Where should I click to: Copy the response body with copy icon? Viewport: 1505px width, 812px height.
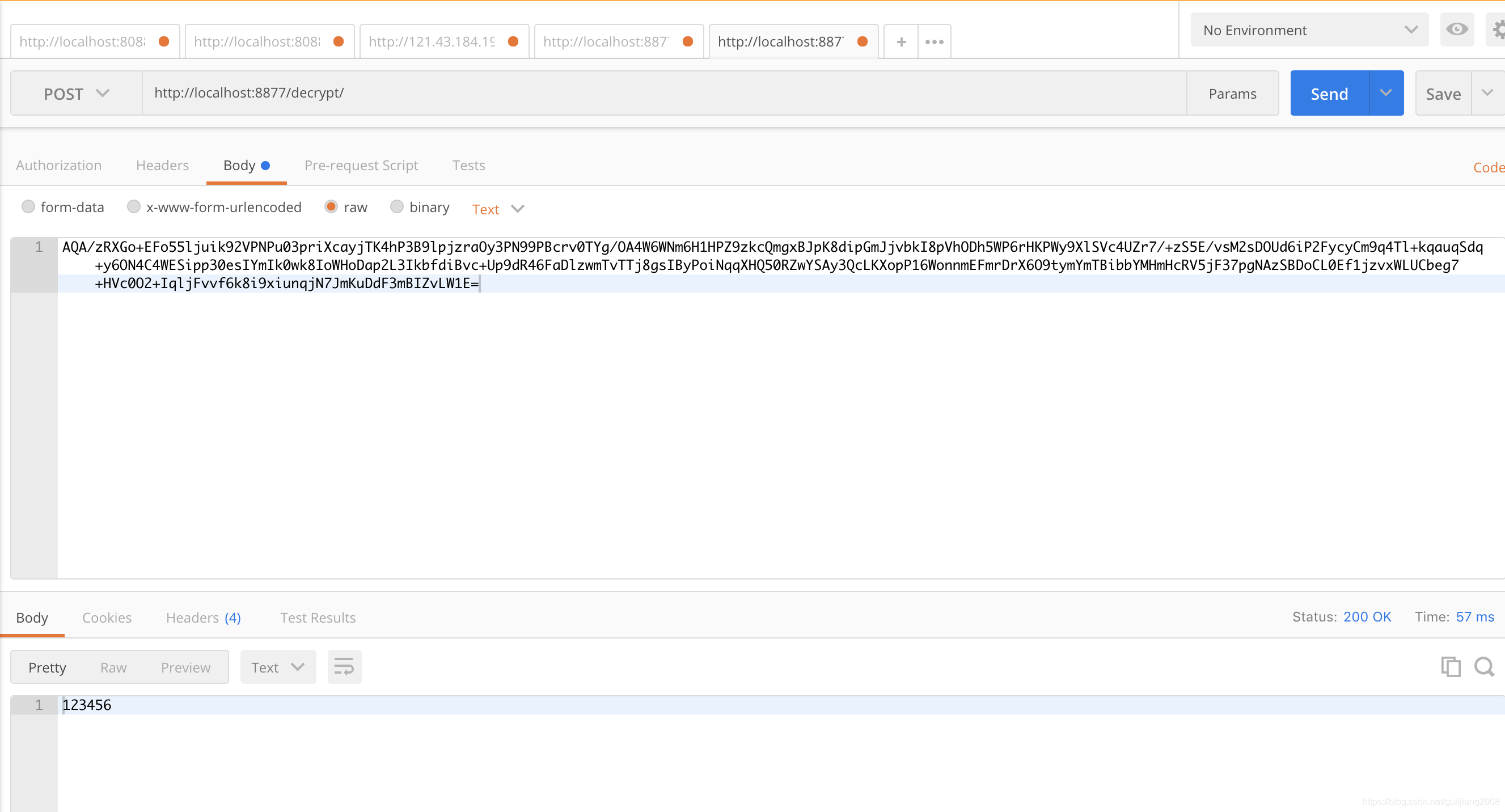(1451, 666)
